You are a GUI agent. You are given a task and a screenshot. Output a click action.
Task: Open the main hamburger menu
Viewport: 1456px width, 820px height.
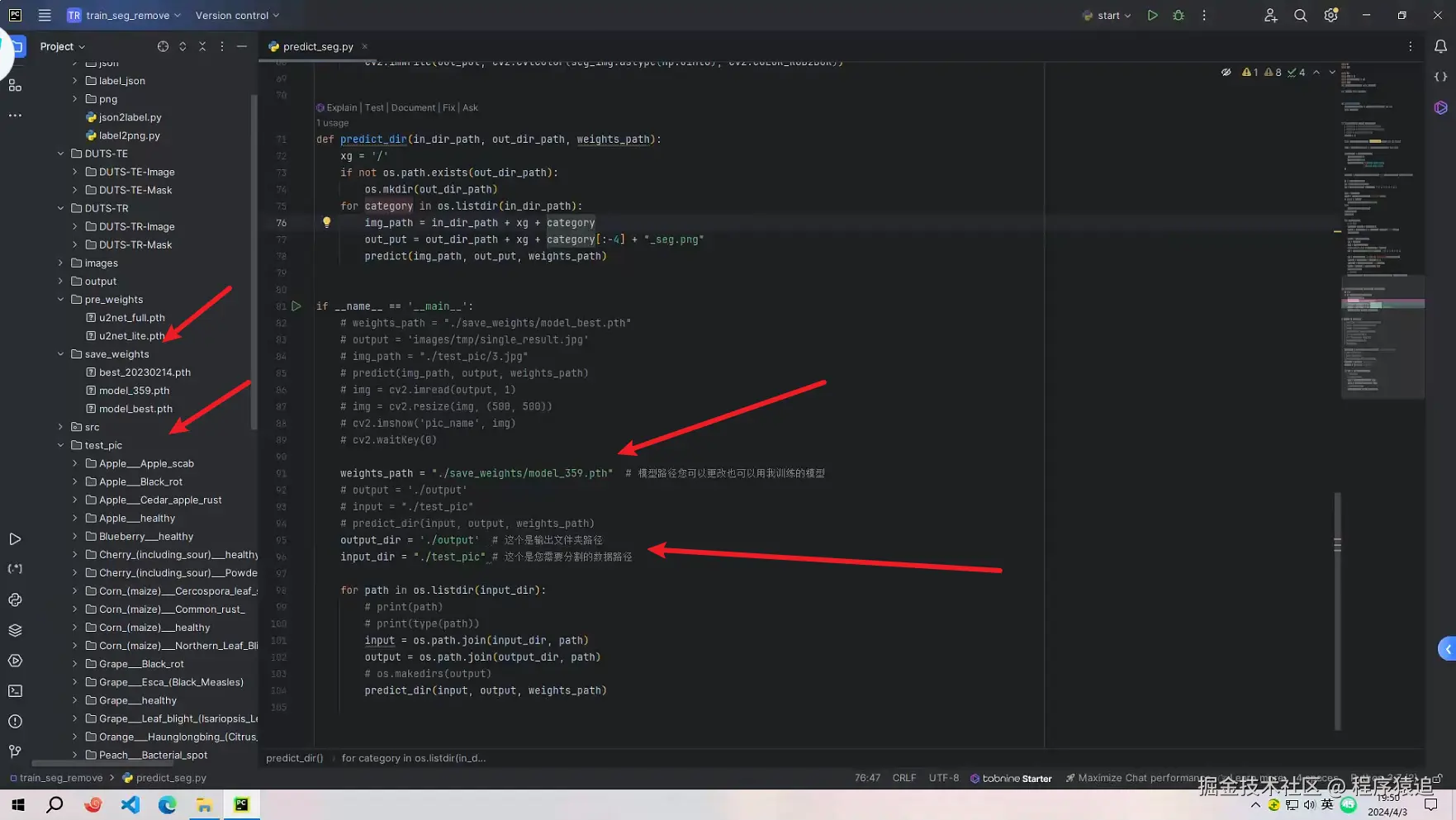[x=45, y=15]
